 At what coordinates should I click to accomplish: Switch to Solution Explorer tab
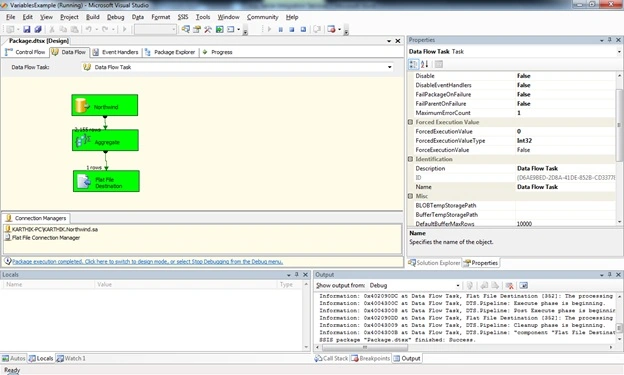[x=434, y=263]
